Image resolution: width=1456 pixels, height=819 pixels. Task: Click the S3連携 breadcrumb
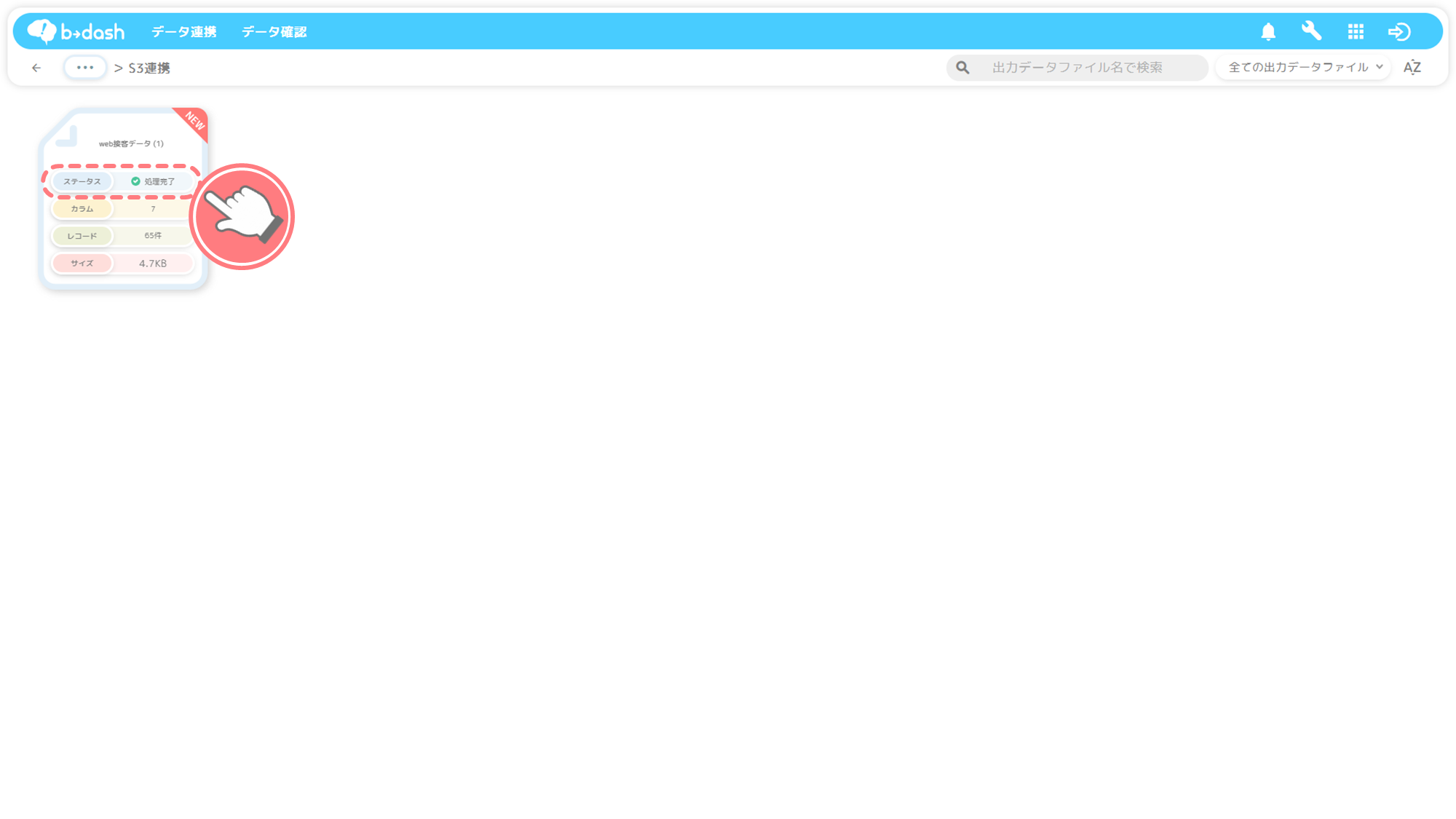point(149,68)
